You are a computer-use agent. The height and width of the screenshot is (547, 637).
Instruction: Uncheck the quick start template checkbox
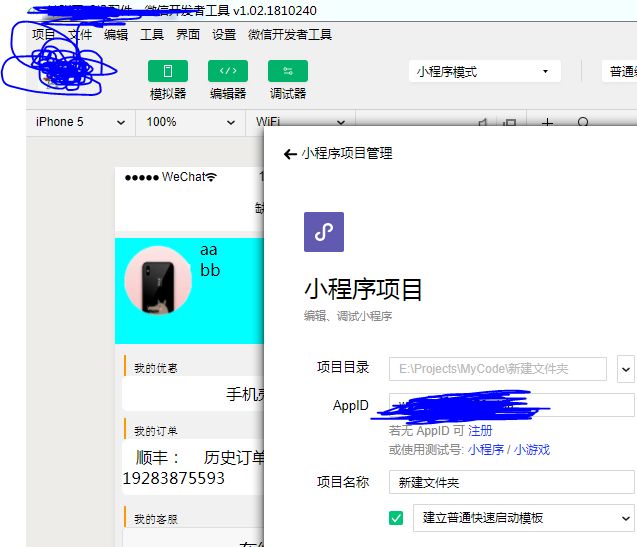point(396,518)
